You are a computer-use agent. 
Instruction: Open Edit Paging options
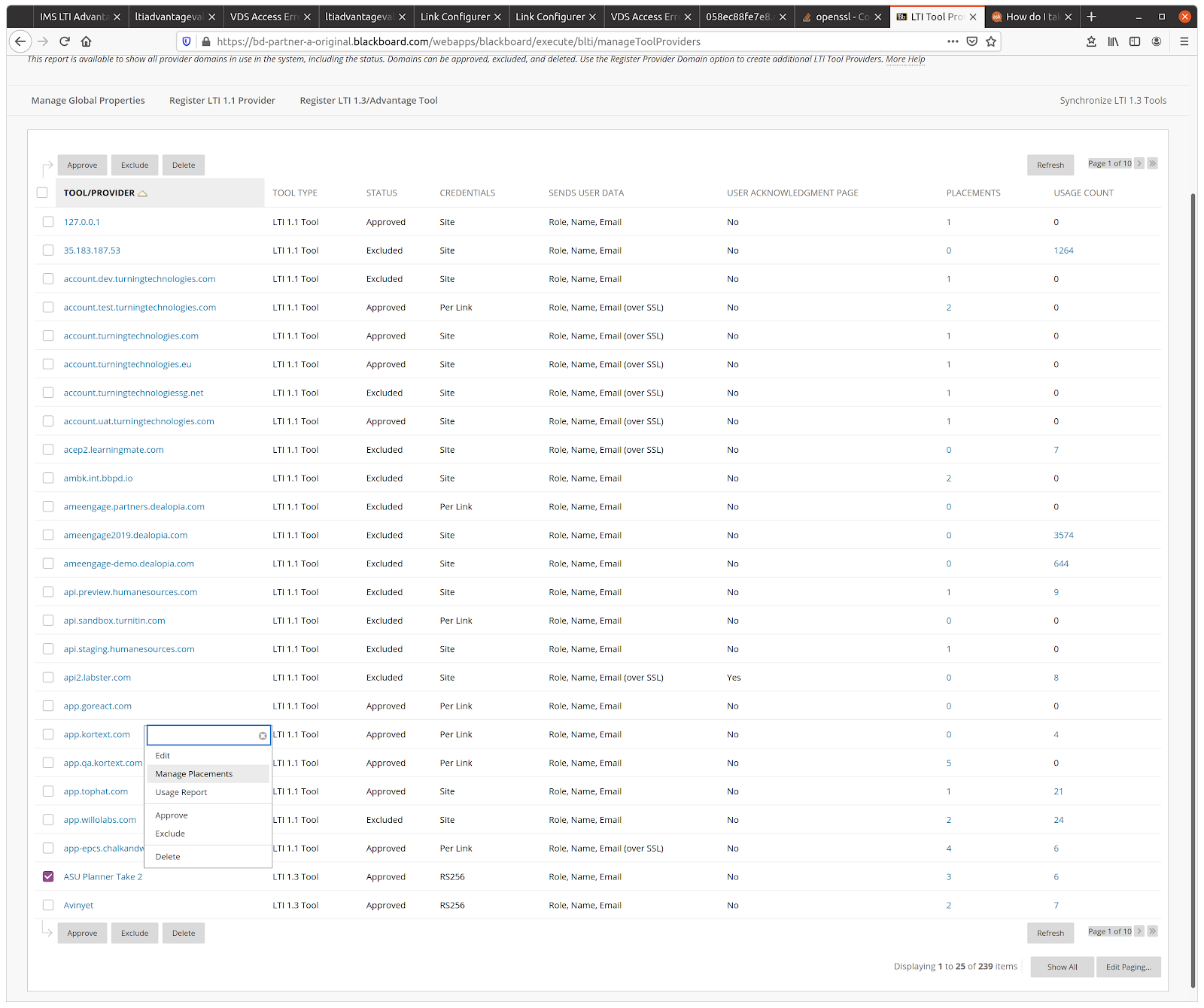(1128, 967)
